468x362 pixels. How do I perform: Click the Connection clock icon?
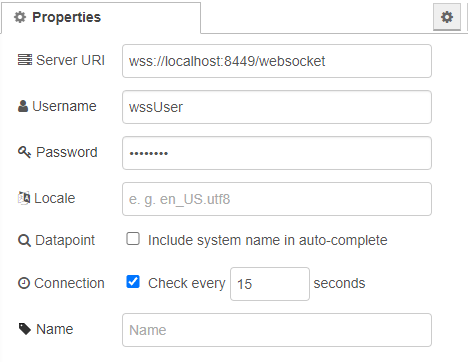click(24, 283)
